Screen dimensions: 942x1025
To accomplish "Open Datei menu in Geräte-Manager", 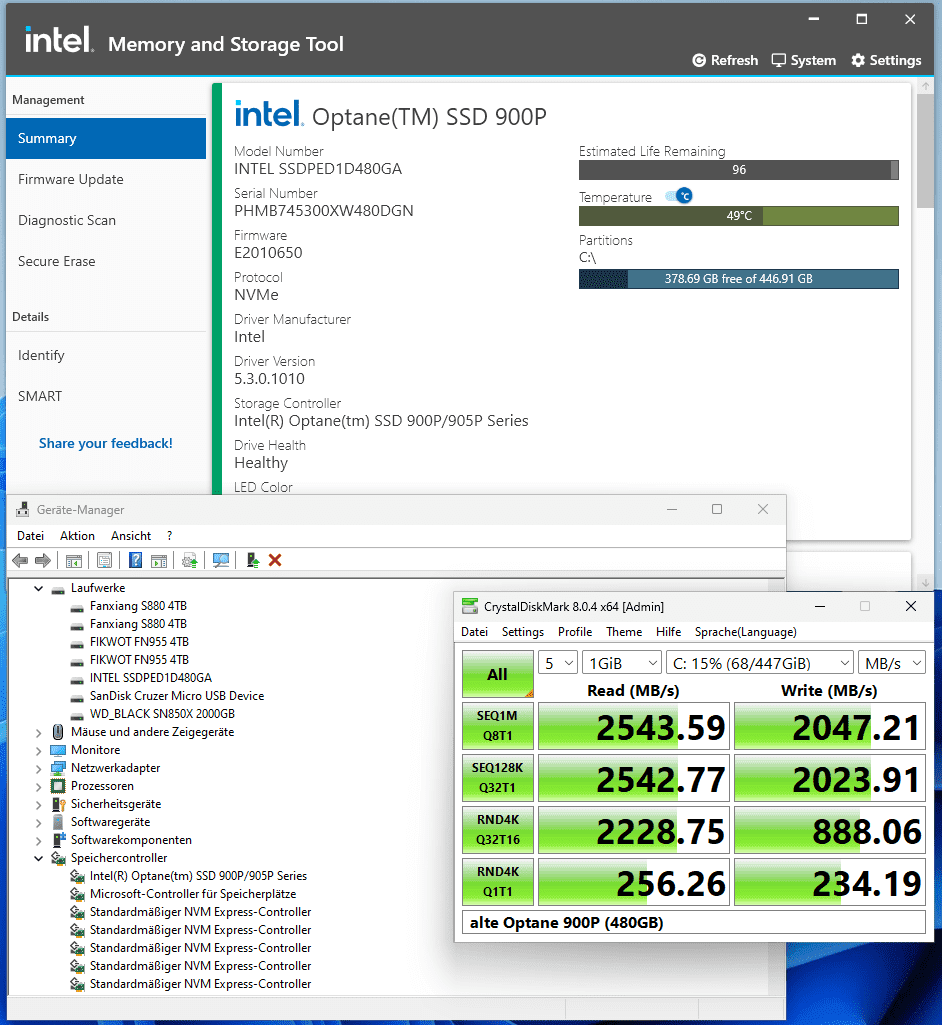I will 30,535.
